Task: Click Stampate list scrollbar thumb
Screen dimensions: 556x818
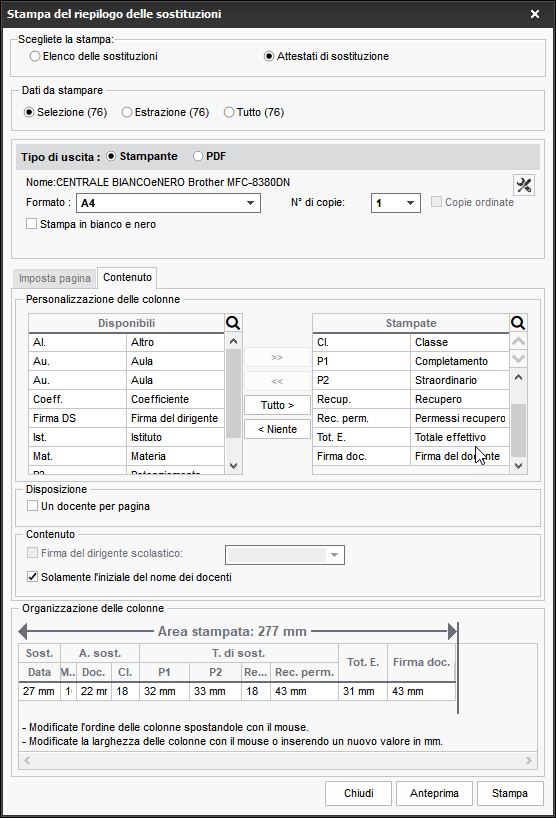Action: click(x=518, y=430)
